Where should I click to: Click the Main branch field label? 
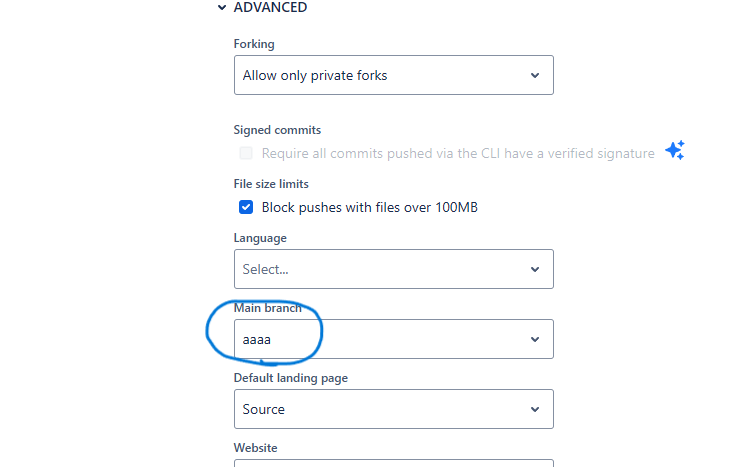point(267,308)
